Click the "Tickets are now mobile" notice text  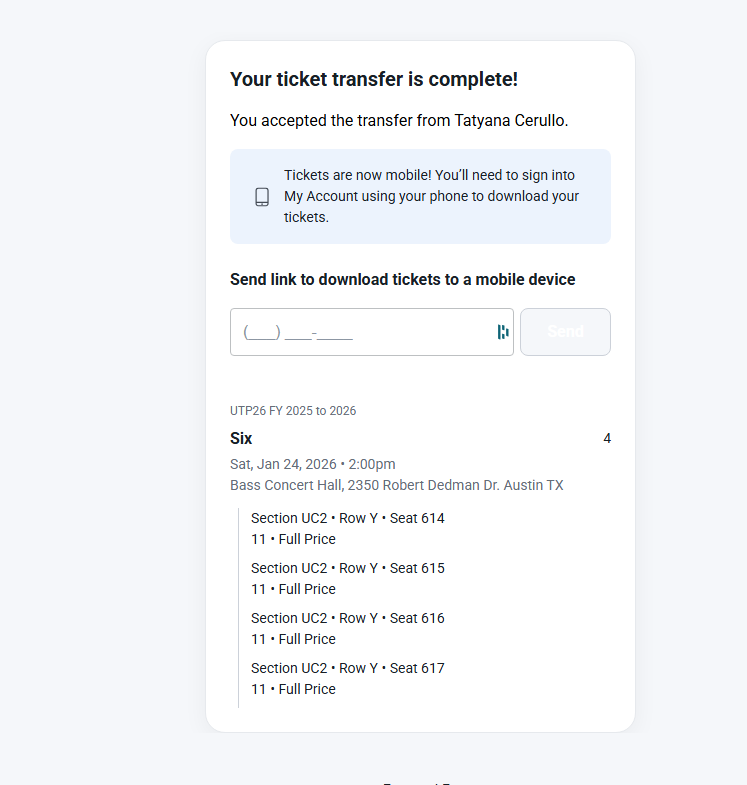click(431, 196)
